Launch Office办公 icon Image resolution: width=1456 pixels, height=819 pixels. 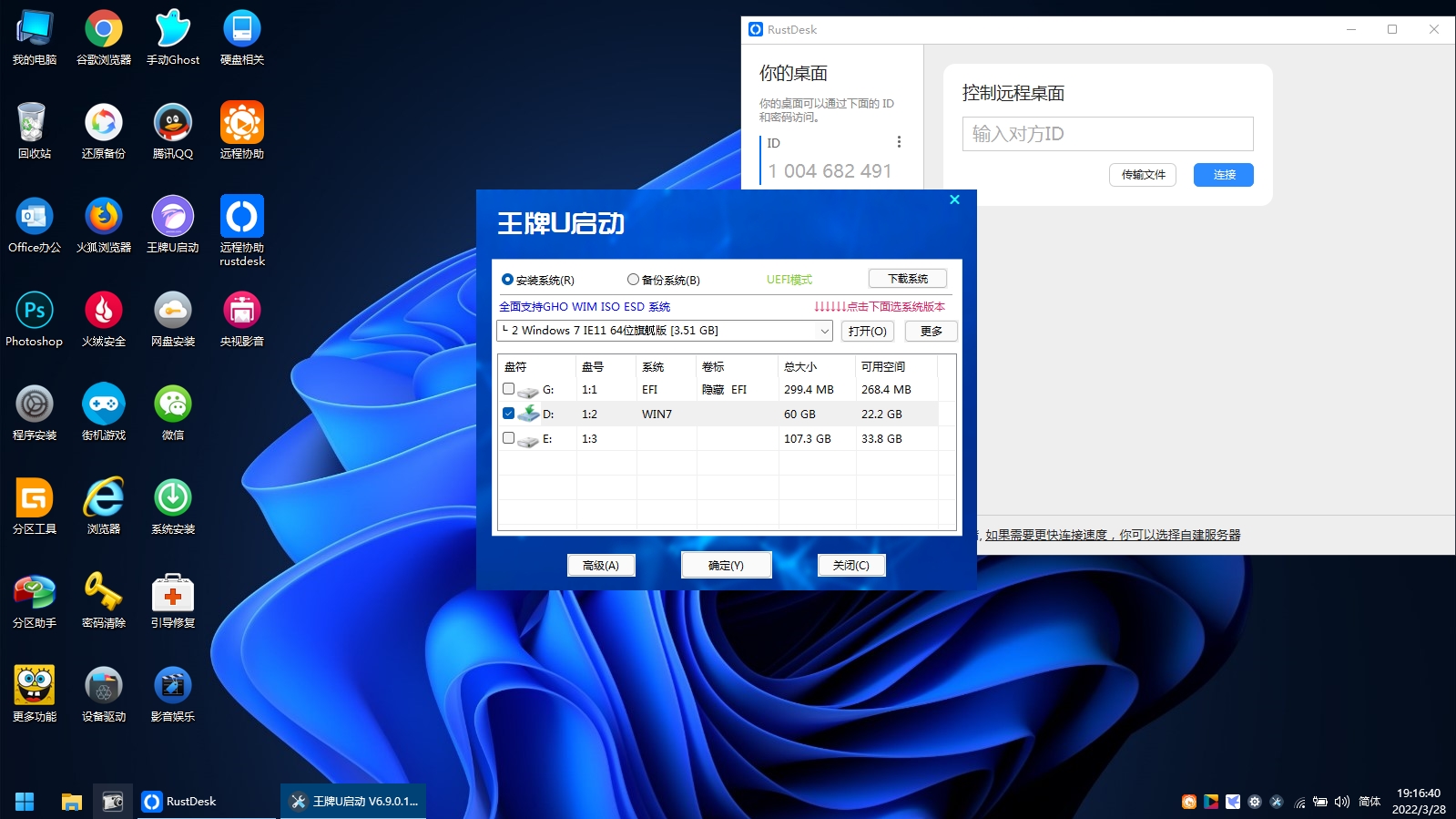(x=35, y=226)
